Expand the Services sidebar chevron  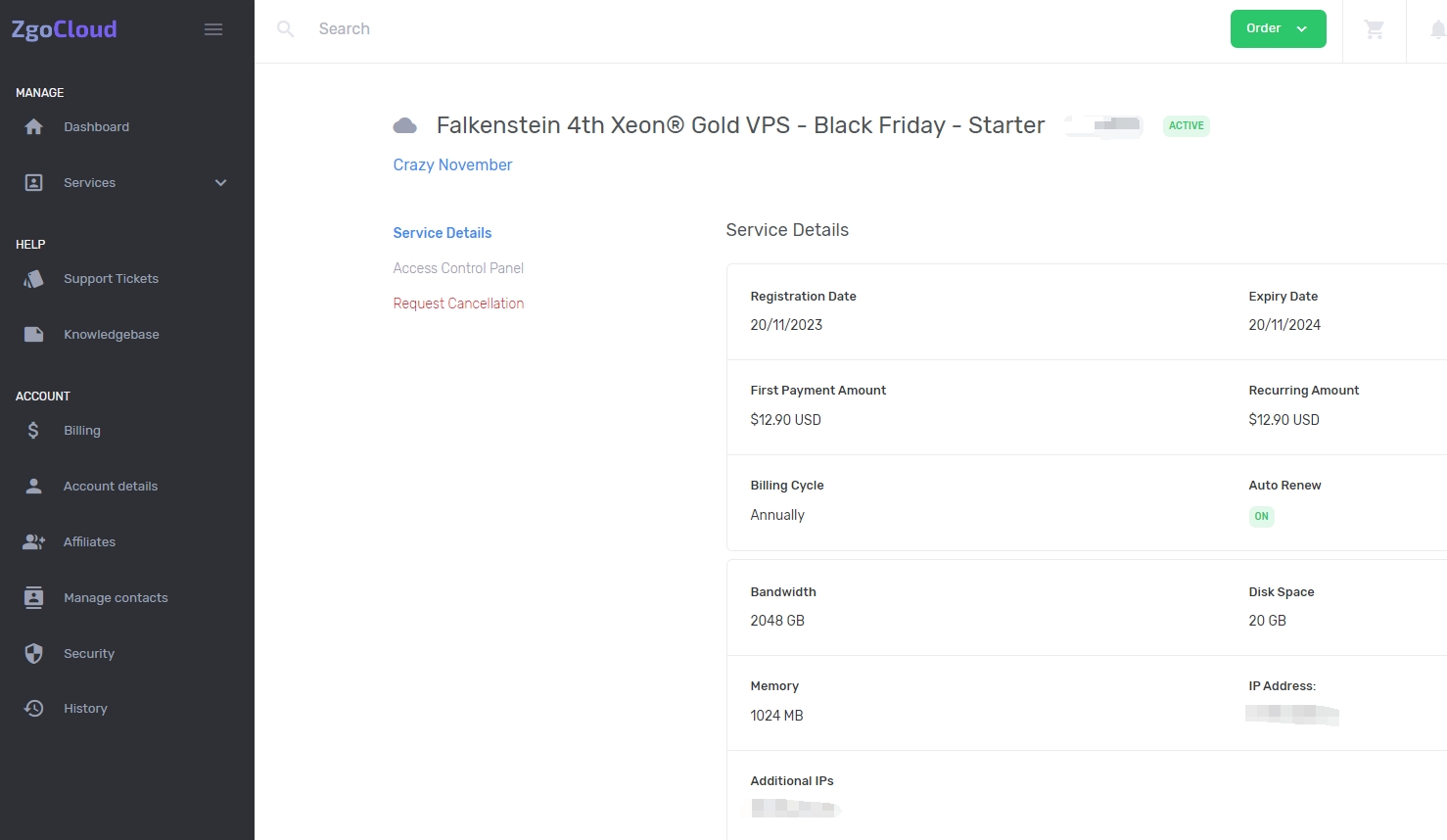(x=220, y=183)
